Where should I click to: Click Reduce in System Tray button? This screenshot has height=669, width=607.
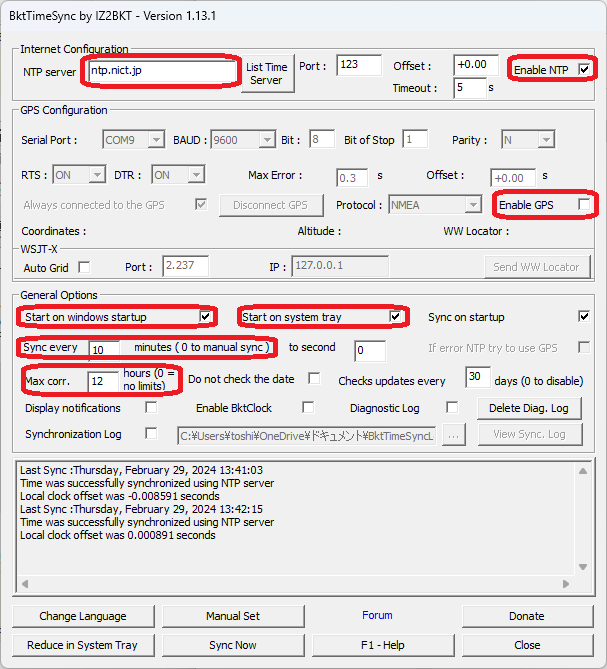83,645
